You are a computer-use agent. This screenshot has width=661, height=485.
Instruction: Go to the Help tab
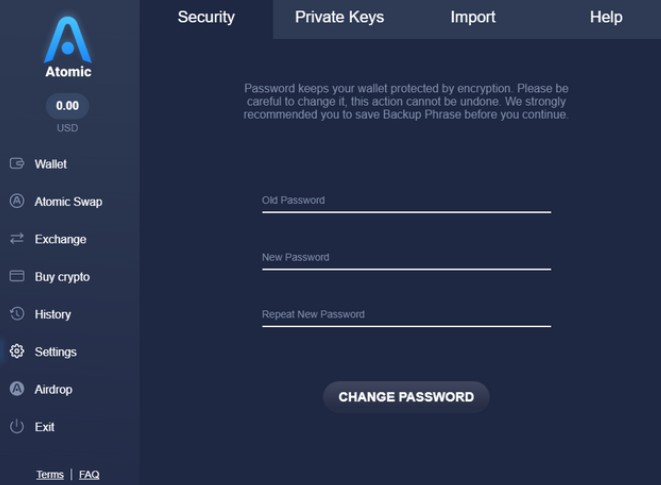606,17
